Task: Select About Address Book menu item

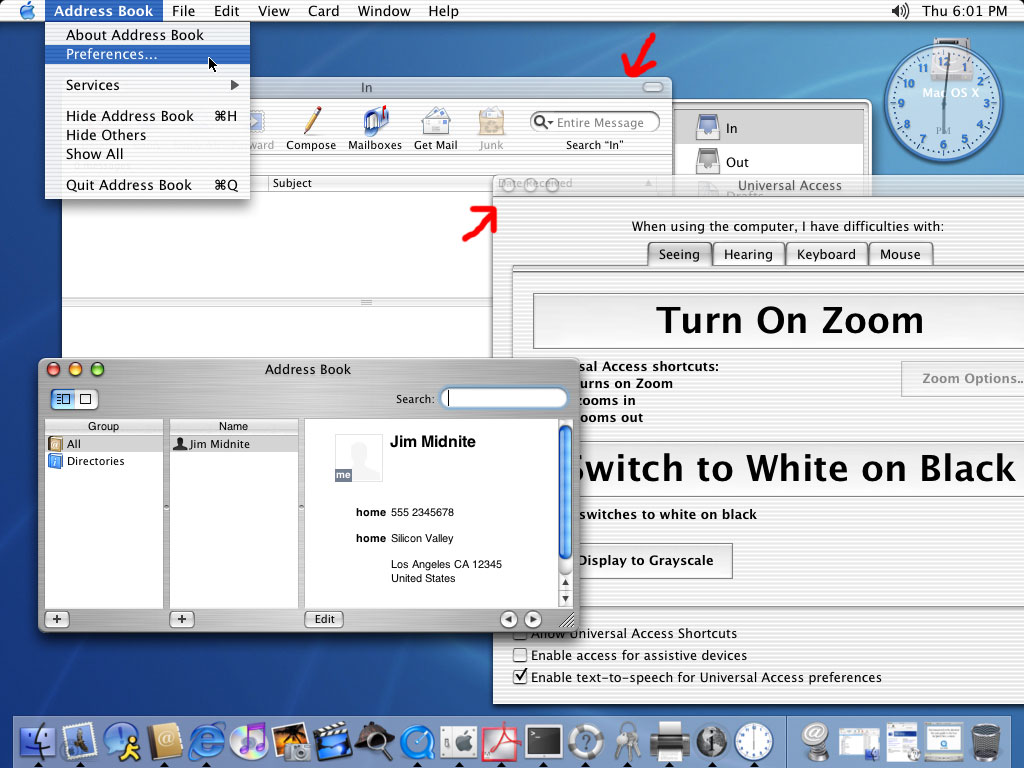Action: click(x=148, y=35)
